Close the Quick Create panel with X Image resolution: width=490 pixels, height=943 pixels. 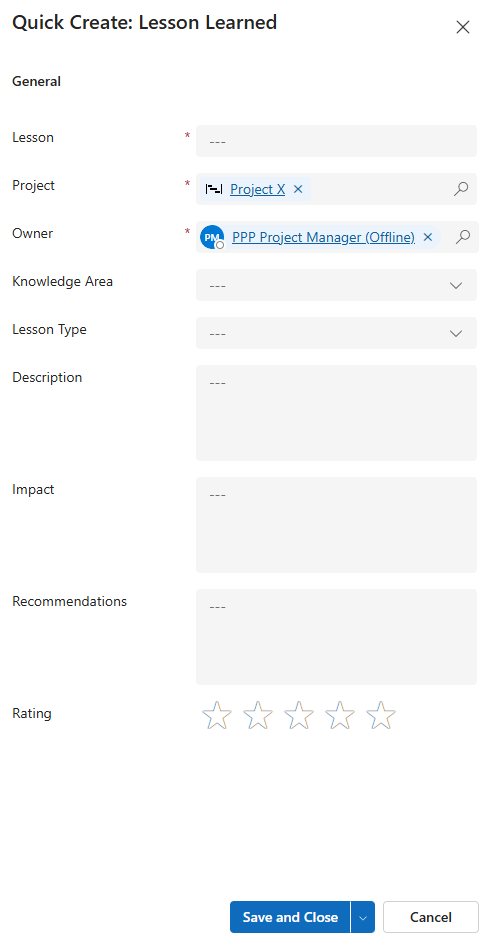click(x=462, y=27)
